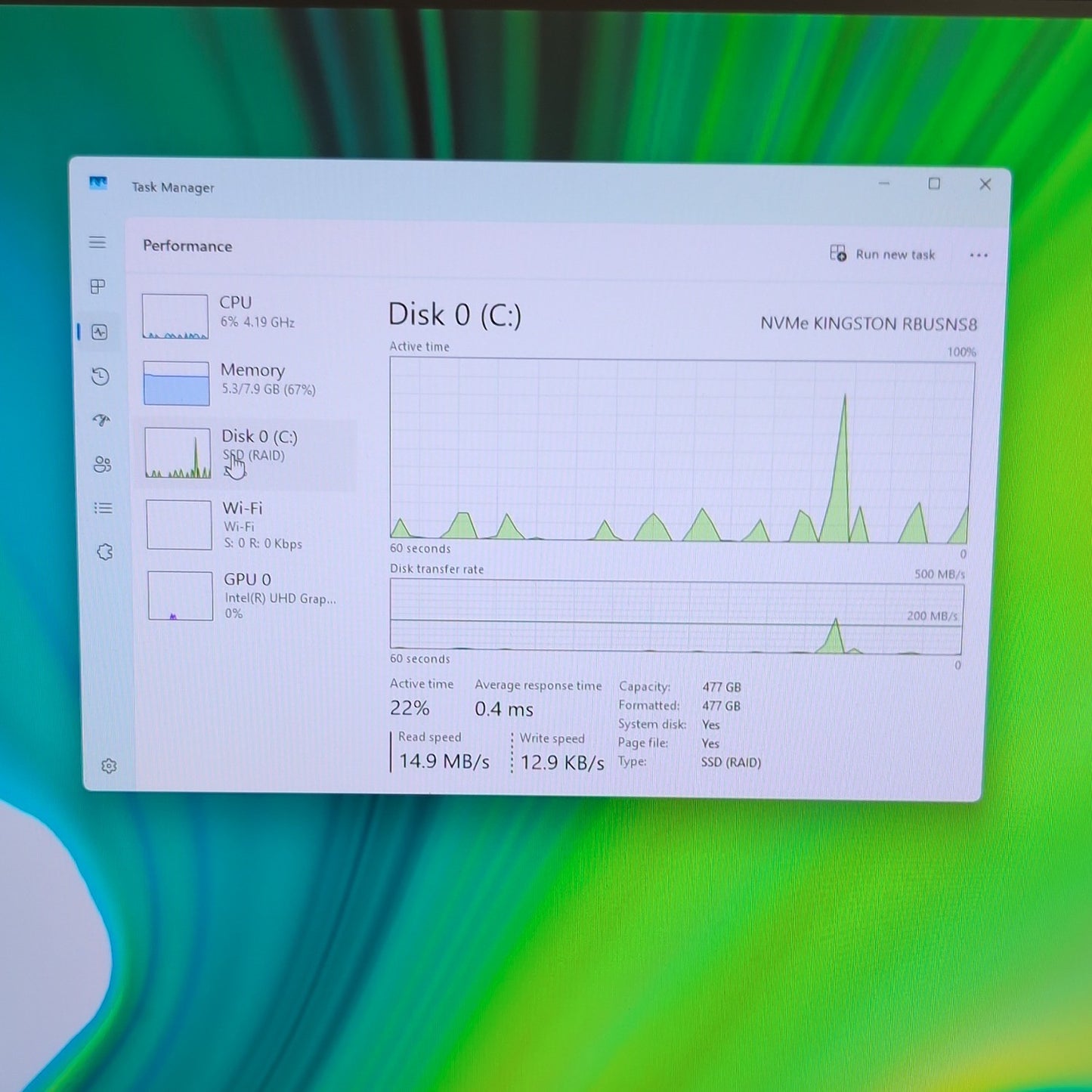Viewport: 1092px width, 1092px height.
Task: Select the CPU performance item
Action: click(x=243, y=316)
